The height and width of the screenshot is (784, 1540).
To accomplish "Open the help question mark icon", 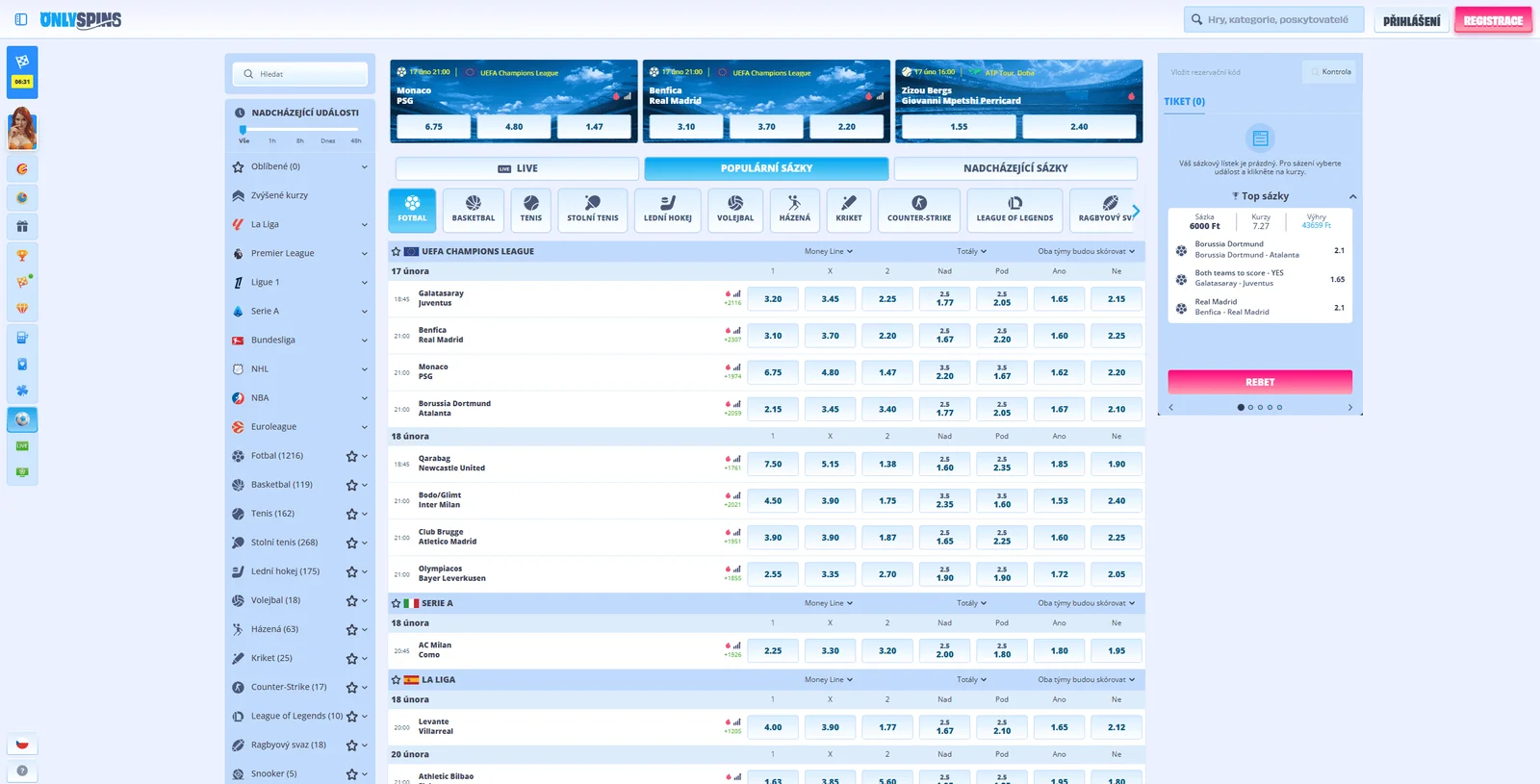I will [x=22, y=771].
